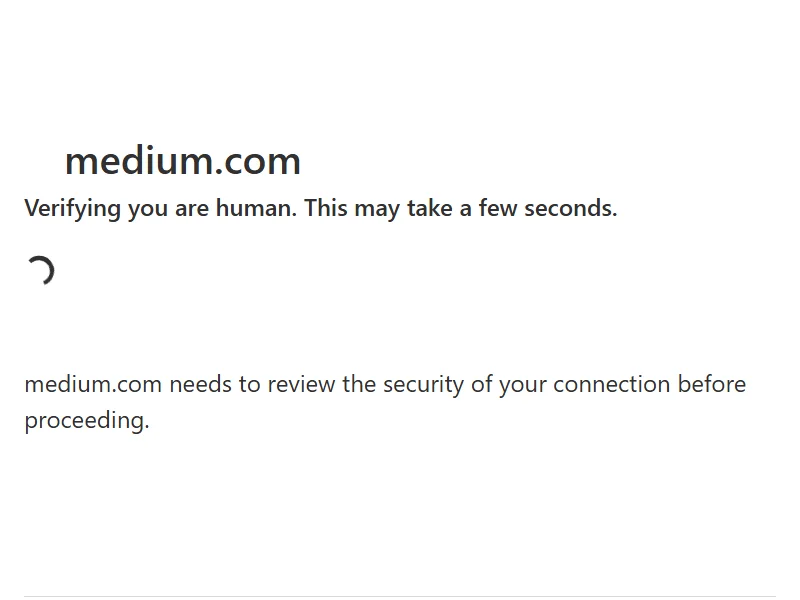Viewport: 800px width, 600px height.
Task: Click the word "proceeding." on the last line
Action: 87,421
